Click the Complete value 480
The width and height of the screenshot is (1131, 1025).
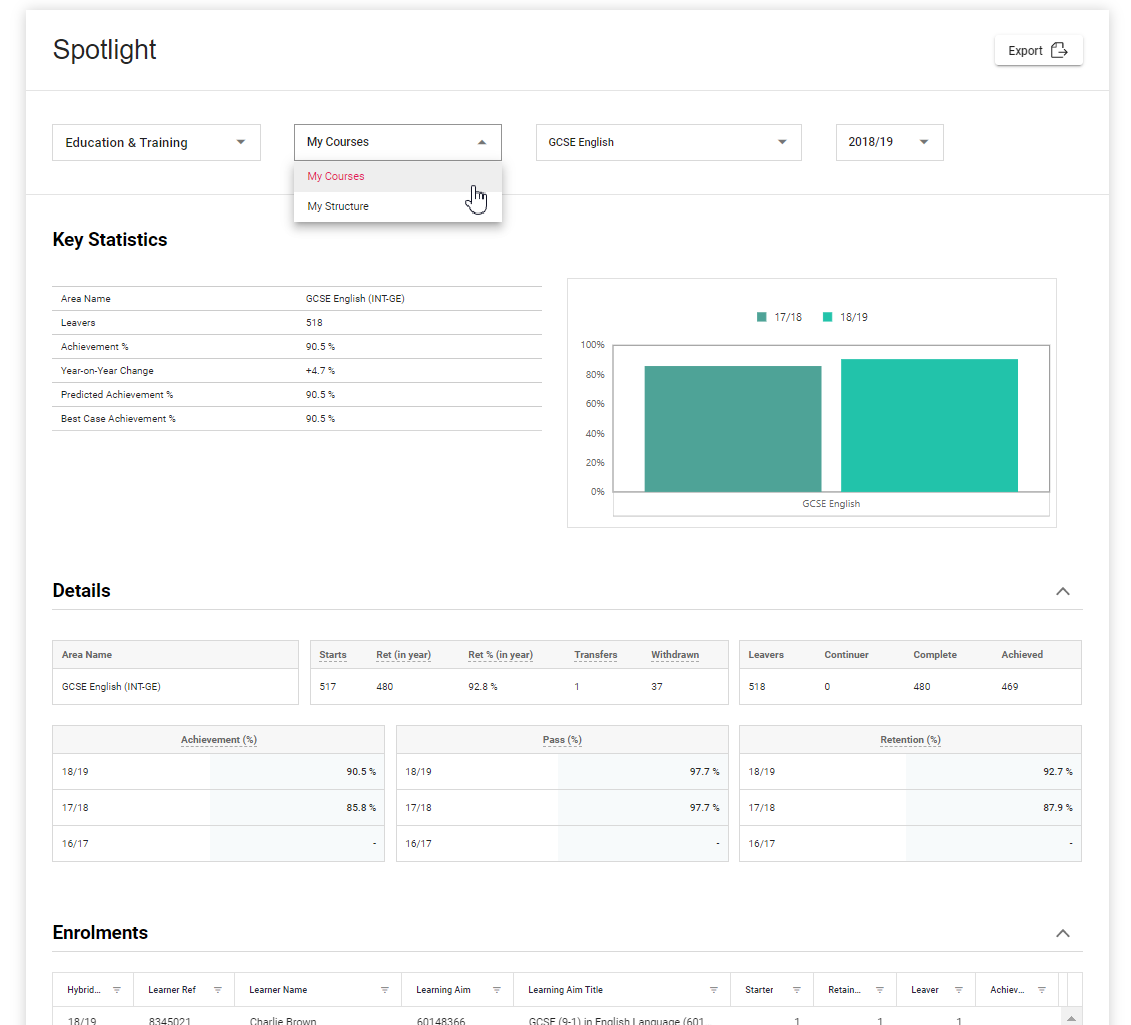click(922, 687)
